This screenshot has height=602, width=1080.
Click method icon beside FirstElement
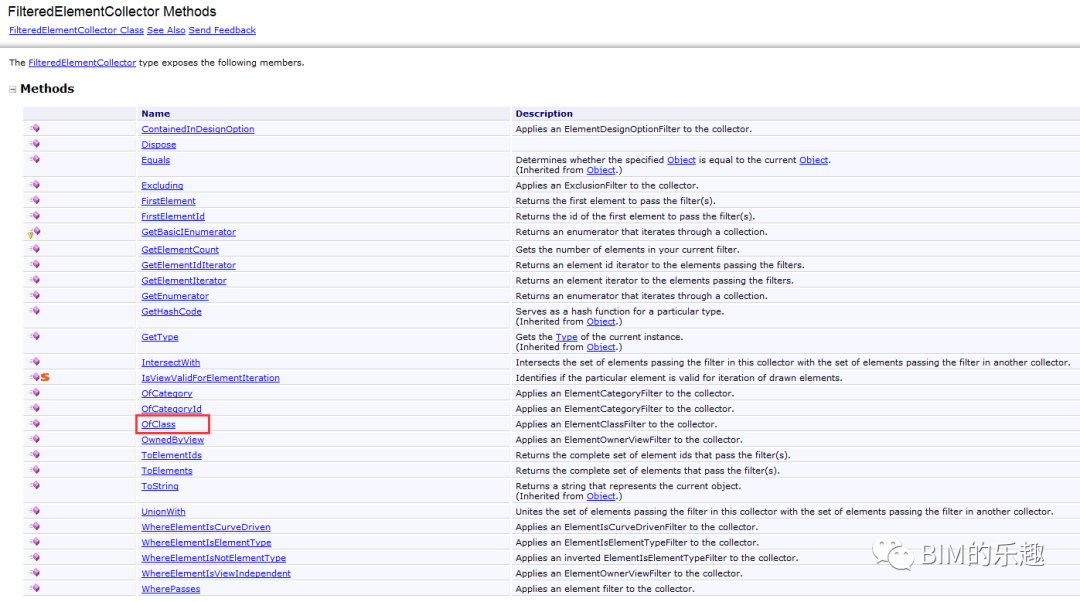(35, 200)
